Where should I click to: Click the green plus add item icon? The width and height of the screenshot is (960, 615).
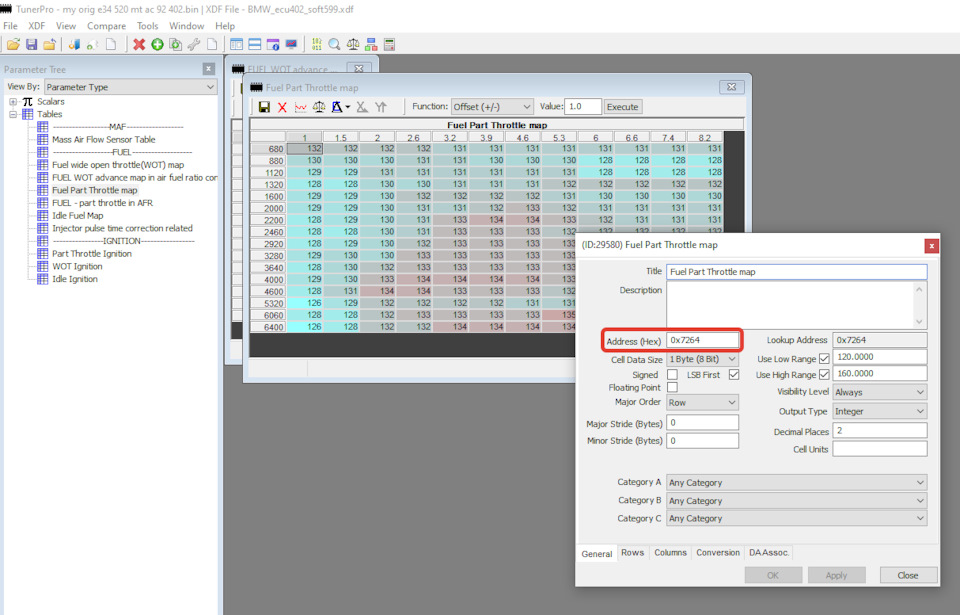tap(157, 44)
